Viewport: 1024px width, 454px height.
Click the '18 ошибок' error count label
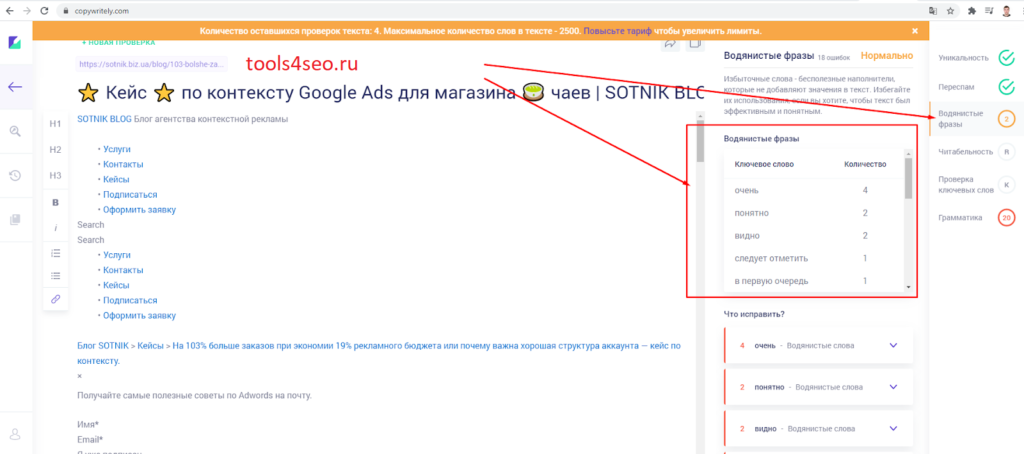pyautogui.click(x=832, y=57)
